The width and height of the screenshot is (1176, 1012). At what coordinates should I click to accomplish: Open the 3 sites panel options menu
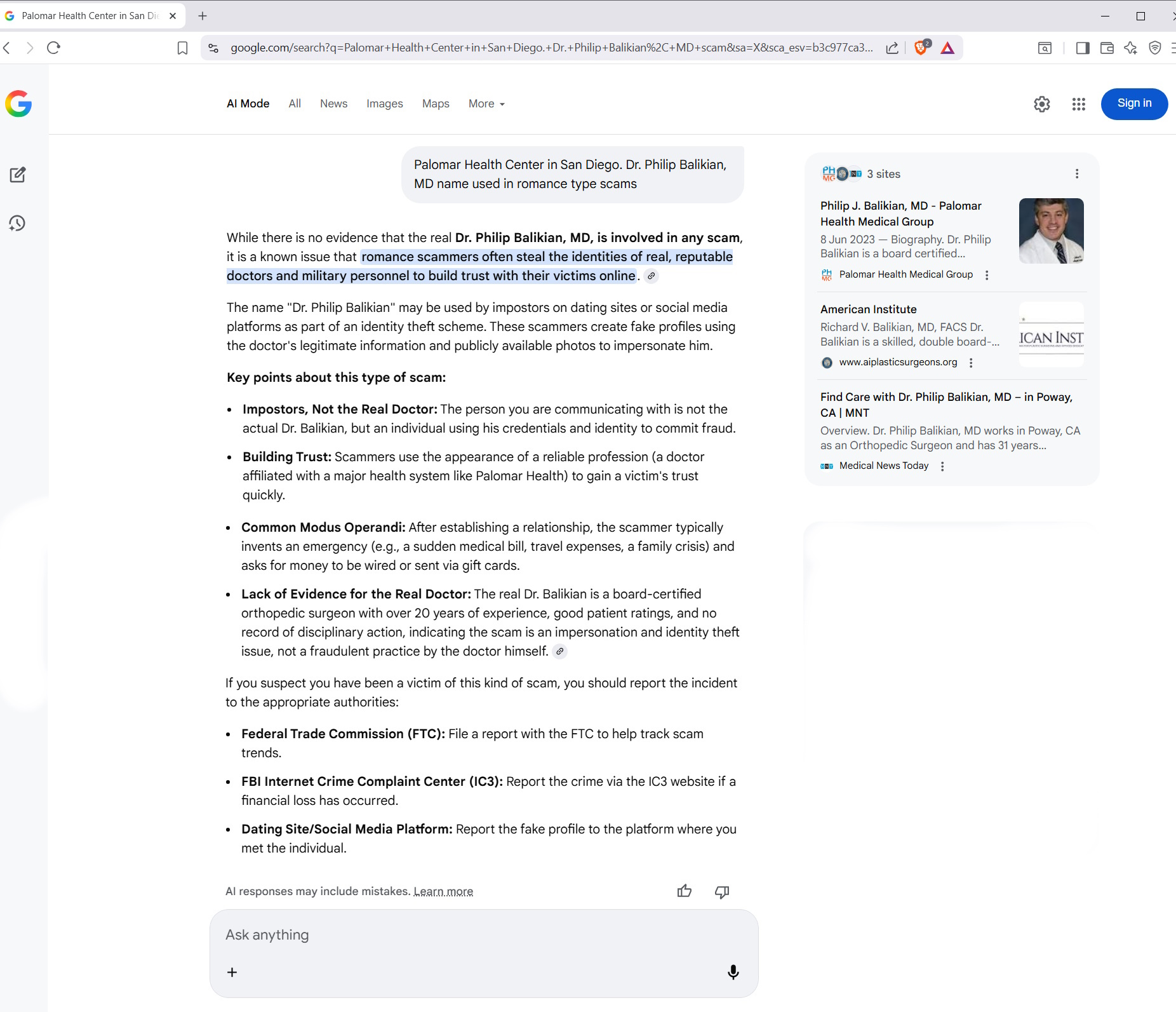(x=1076, y=174)
